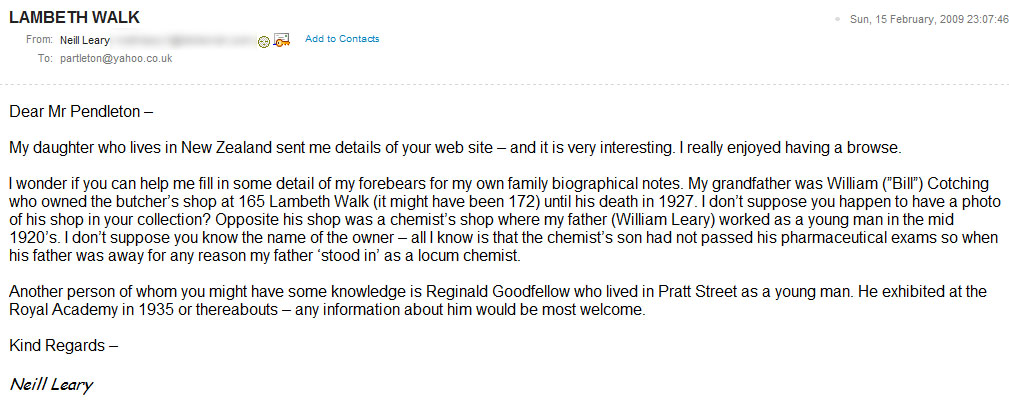The height and width of the screenshot is (410, 1009).
Task: Click the sentence about daughter in New Zealand
Action: (455, 148)
